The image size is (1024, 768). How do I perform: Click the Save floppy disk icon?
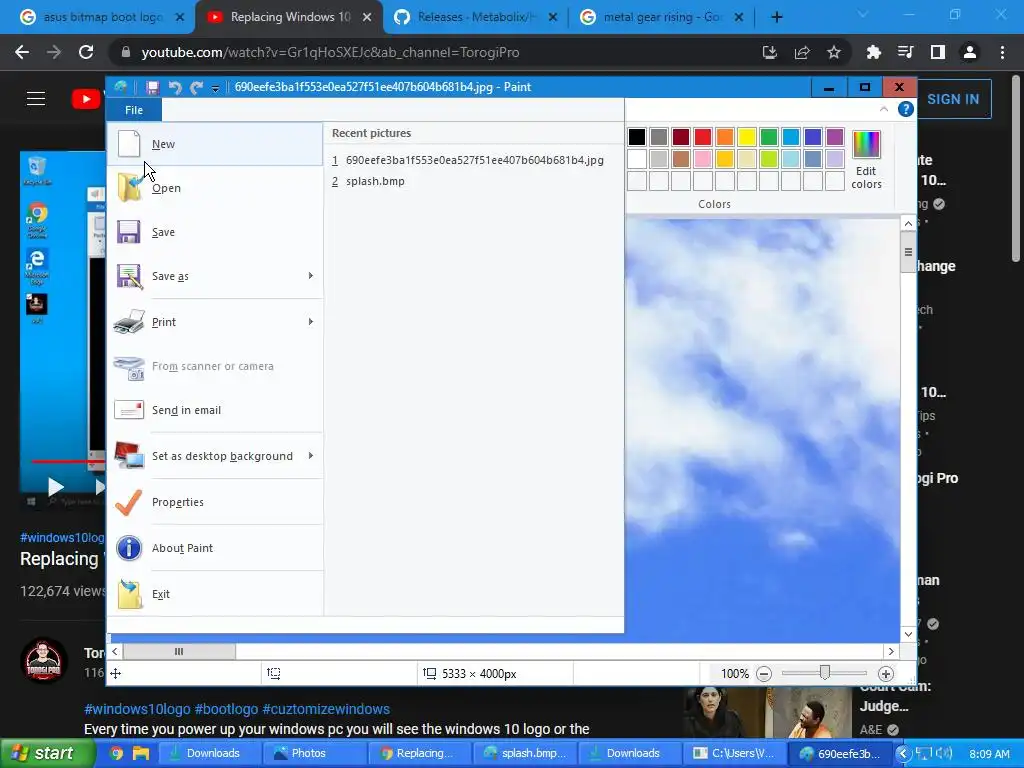point(129,232)
